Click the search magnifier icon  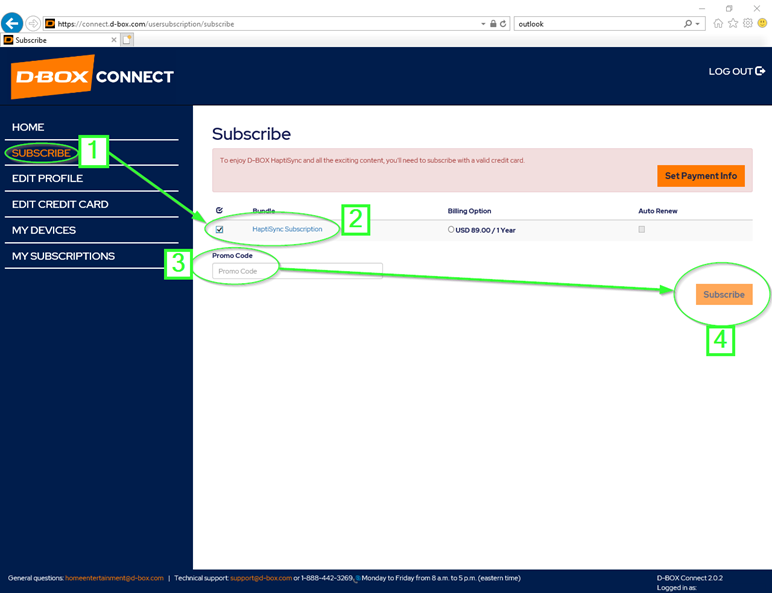coord(687,24)
